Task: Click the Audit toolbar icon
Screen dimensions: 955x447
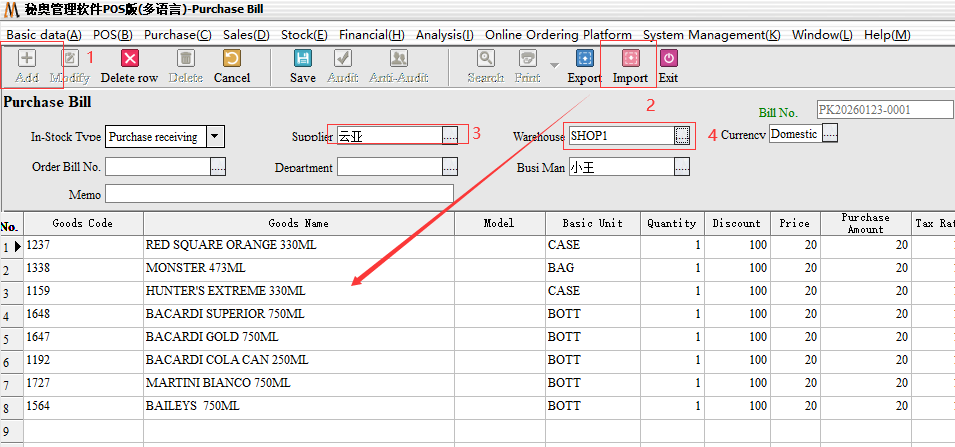Action: click(342, 59)
